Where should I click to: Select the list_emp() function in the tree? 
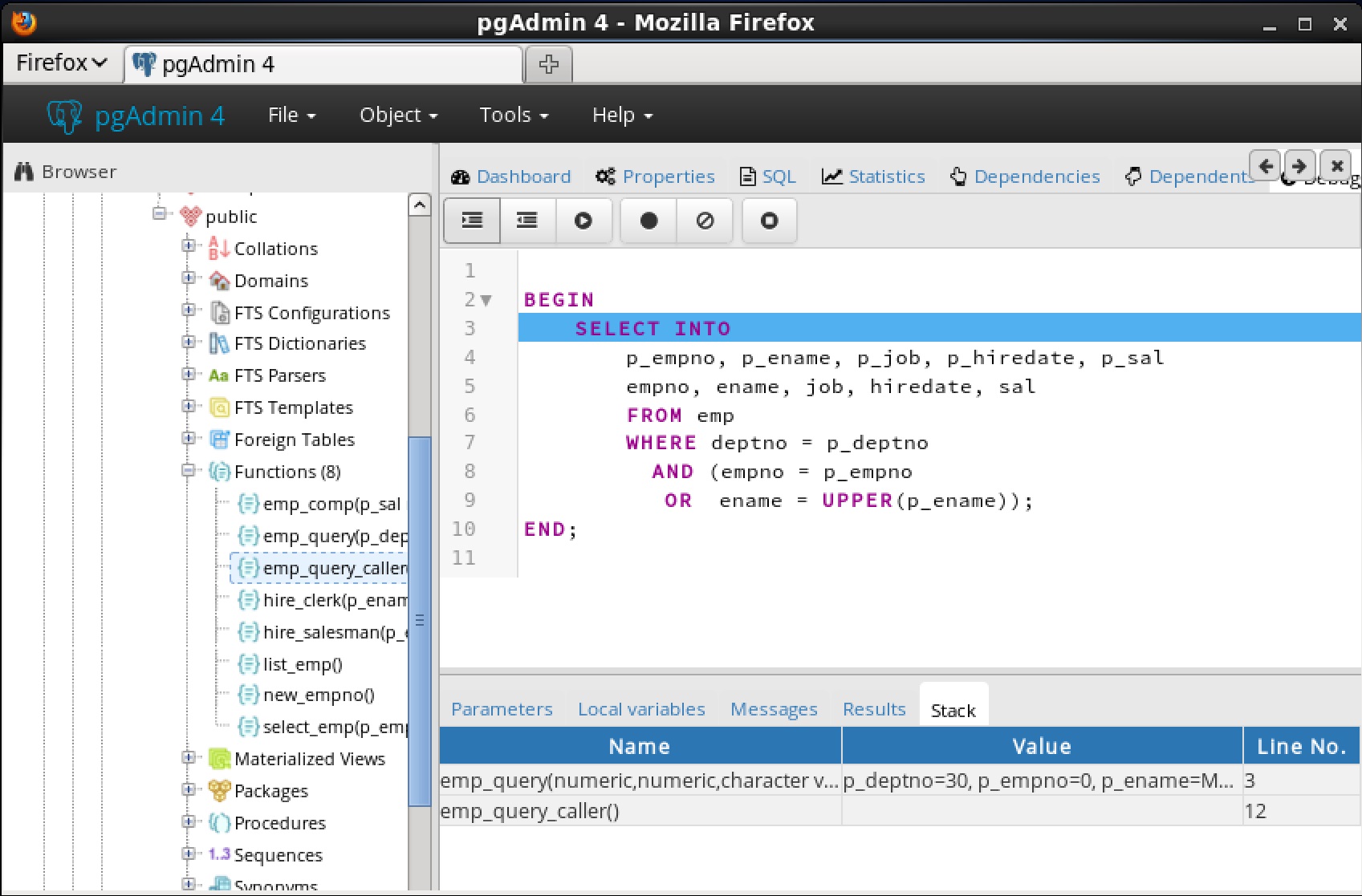point(303,664)
